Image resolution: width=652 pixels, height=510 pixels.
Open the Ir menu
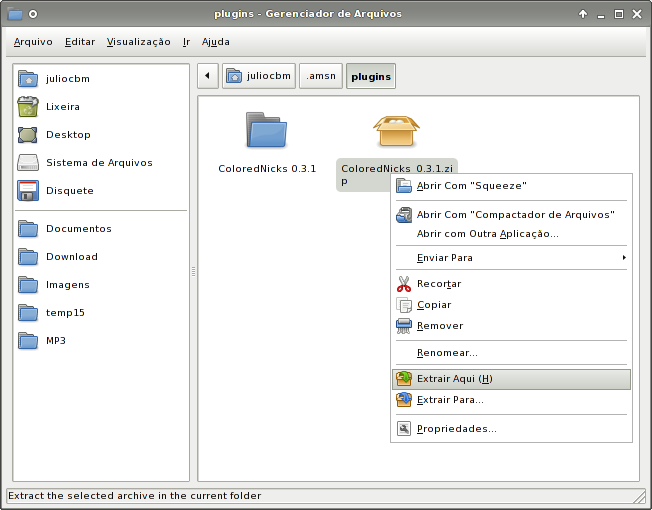click(186, 42)
